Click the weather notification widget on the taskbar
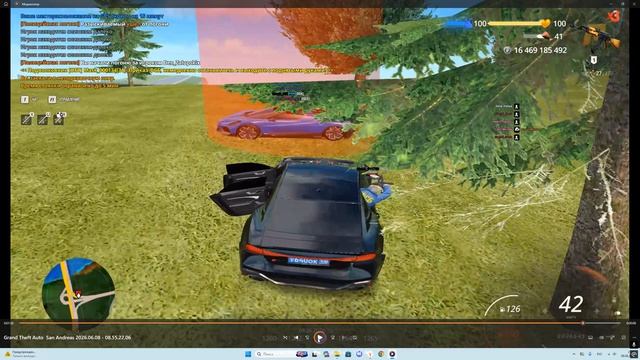The image size is (640, 360). (20, 354)
